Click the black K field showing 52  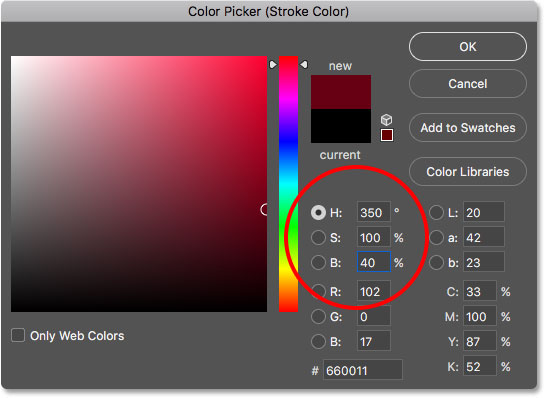480,366
